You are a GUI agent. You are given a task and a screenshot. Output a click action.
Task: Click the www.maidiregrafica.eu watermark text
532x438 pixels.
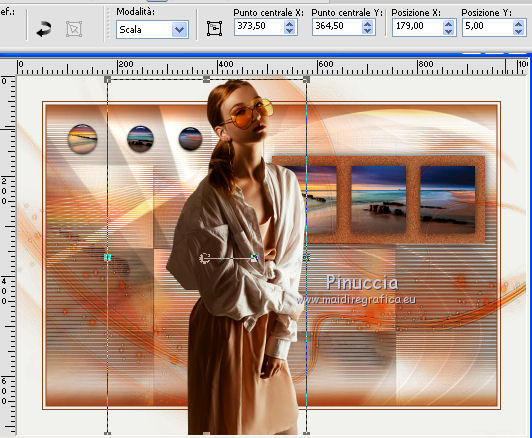[356, 300]
